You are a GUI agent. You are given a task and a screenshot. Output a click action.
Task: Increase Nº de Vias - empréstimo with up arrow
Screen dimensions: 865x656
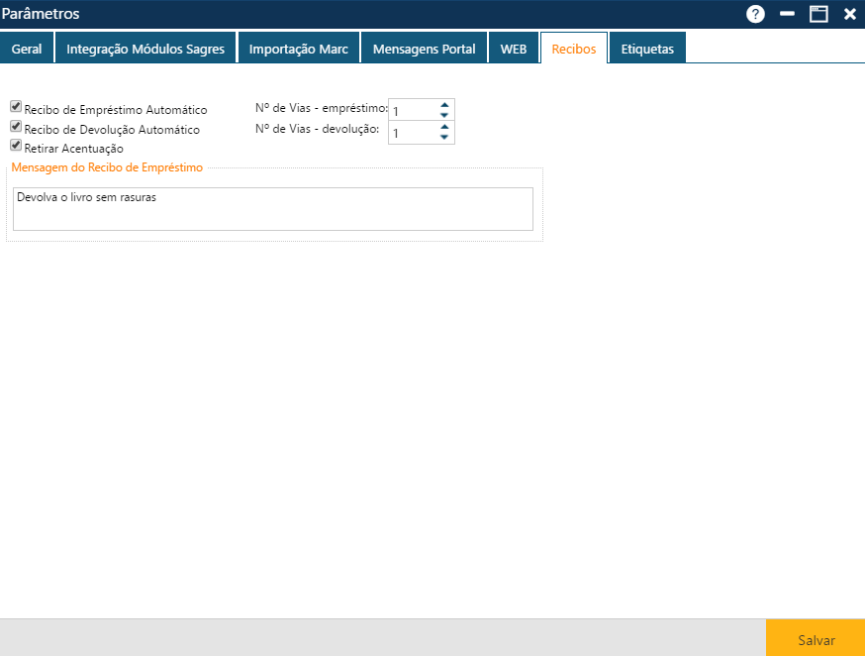[445, 105]
